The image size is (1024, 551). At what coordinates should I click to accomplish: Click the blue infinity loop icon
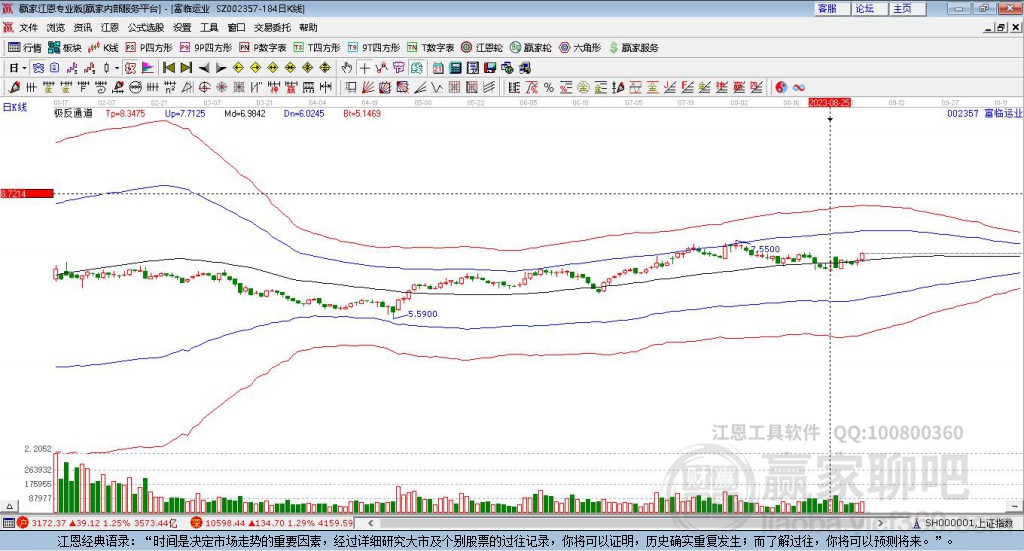coord(798,87)
